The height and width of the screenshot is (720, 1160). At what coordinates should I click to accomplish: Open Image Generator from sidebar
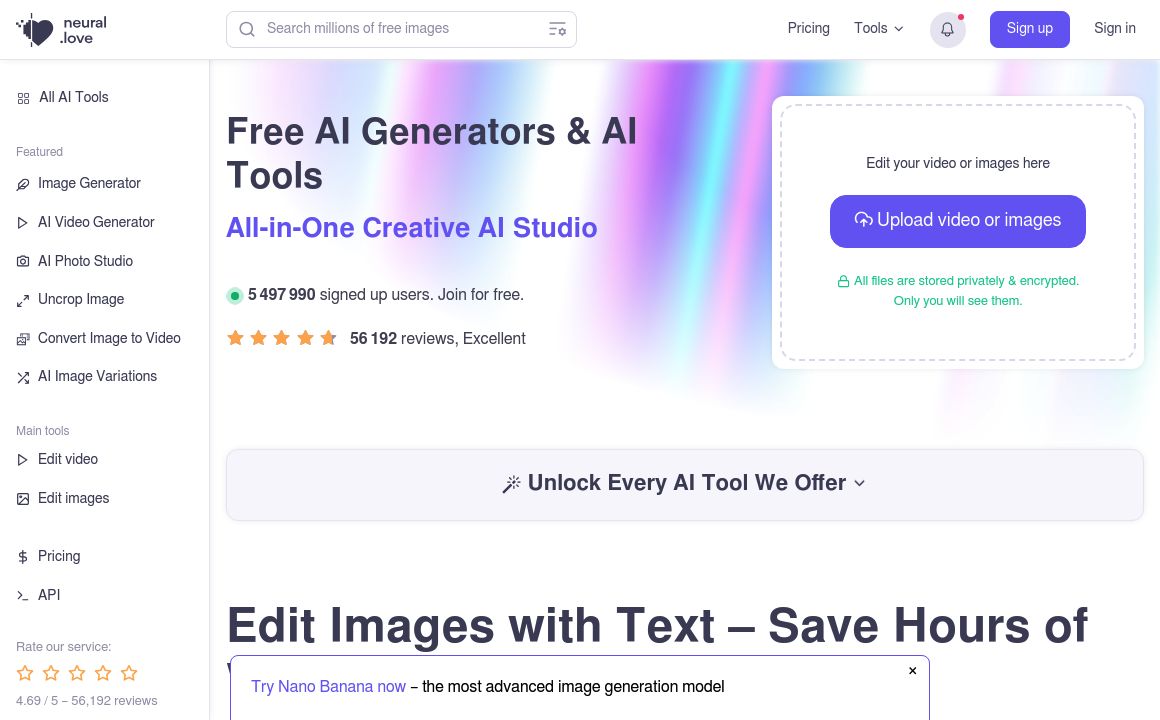tap(89, 184)
